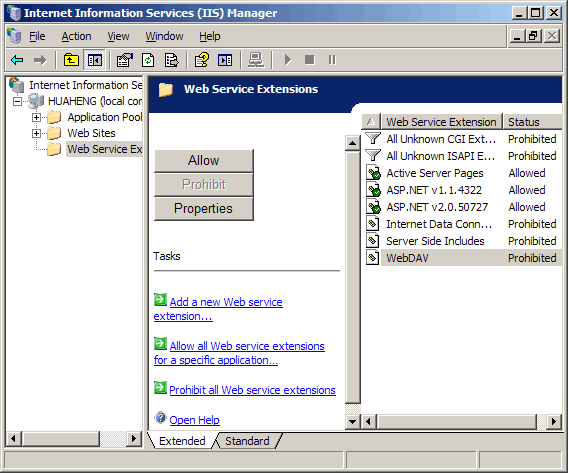Restore the inner MDI child window
Viewport: 568px width, 473px height.
(x=533, y=36)
